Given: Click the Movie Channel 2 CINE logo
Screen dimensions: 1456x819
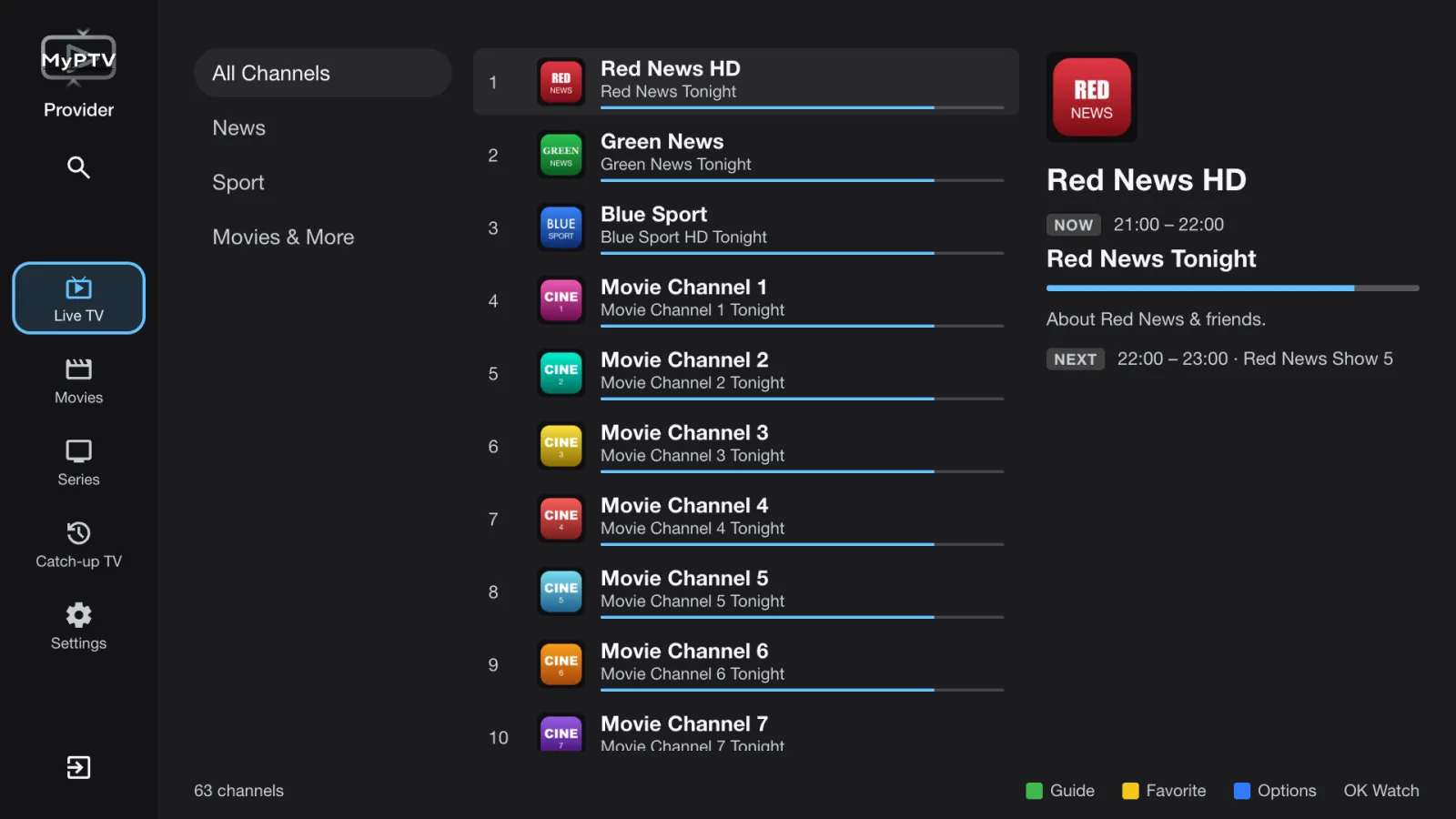Looking at the screenshot, I should [561, 373].
